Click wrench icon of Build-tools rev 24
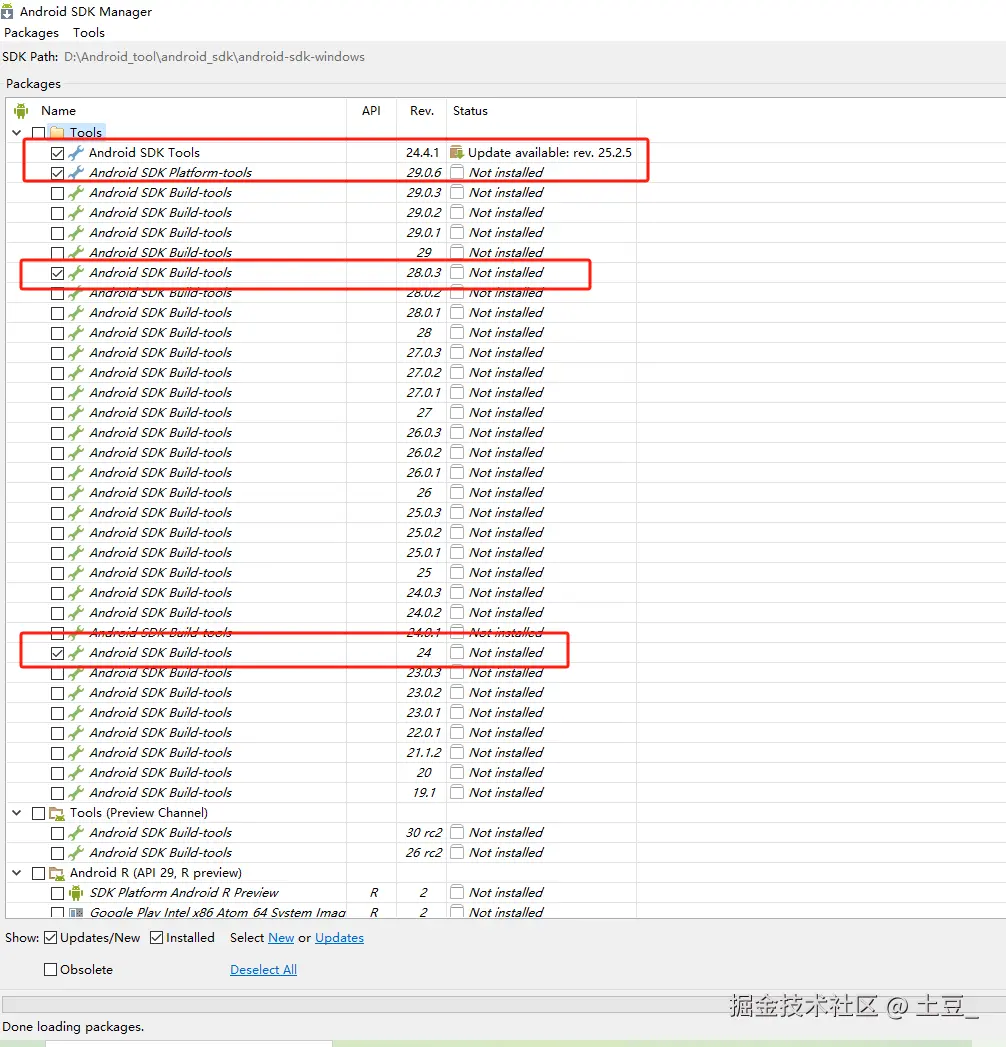The image size is (1006, 1047). (x=76, y=652)
